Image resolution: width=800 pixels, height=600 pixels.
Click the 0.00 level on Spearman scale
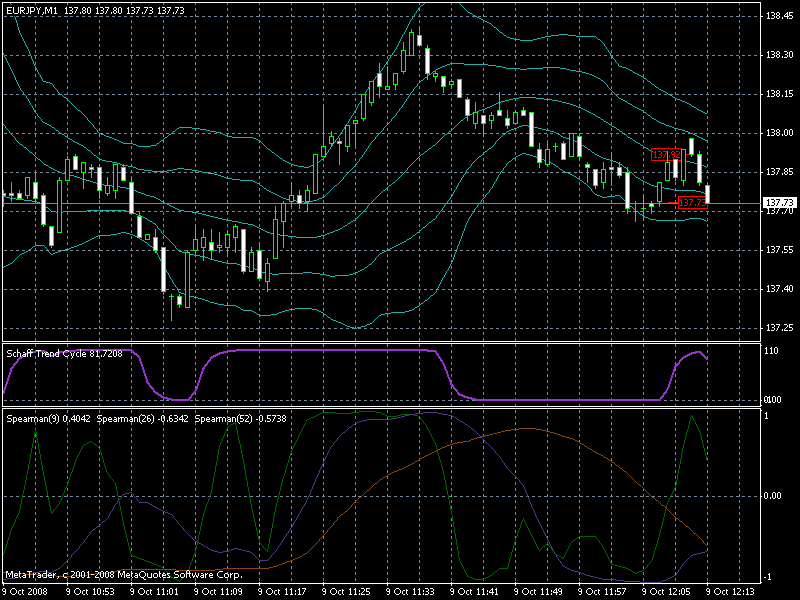773,496
